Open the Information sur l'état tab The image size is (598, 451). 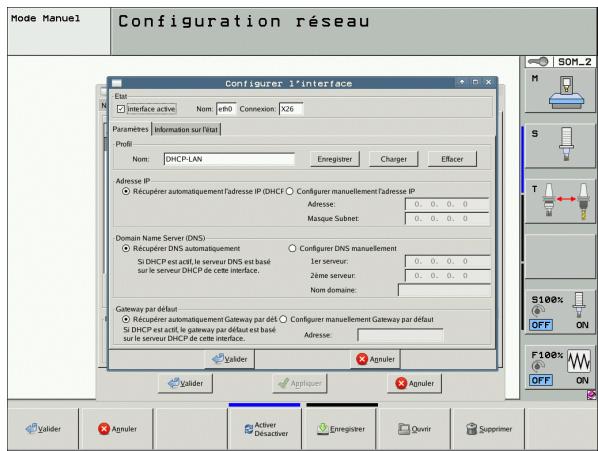pyautogui.click(x=186, y=130)
